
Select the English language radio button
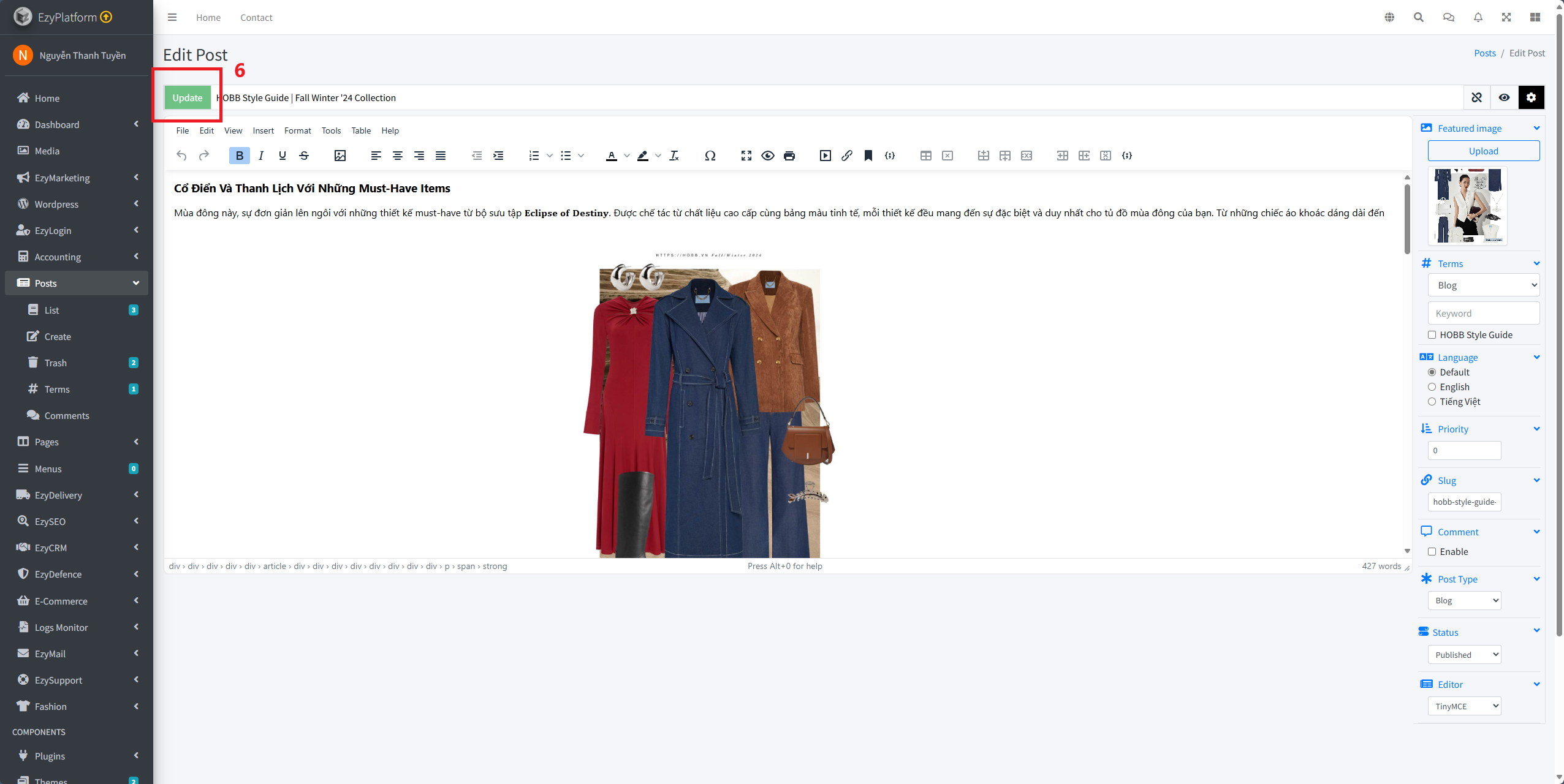pyautogui.click(x=1432, y=386)
